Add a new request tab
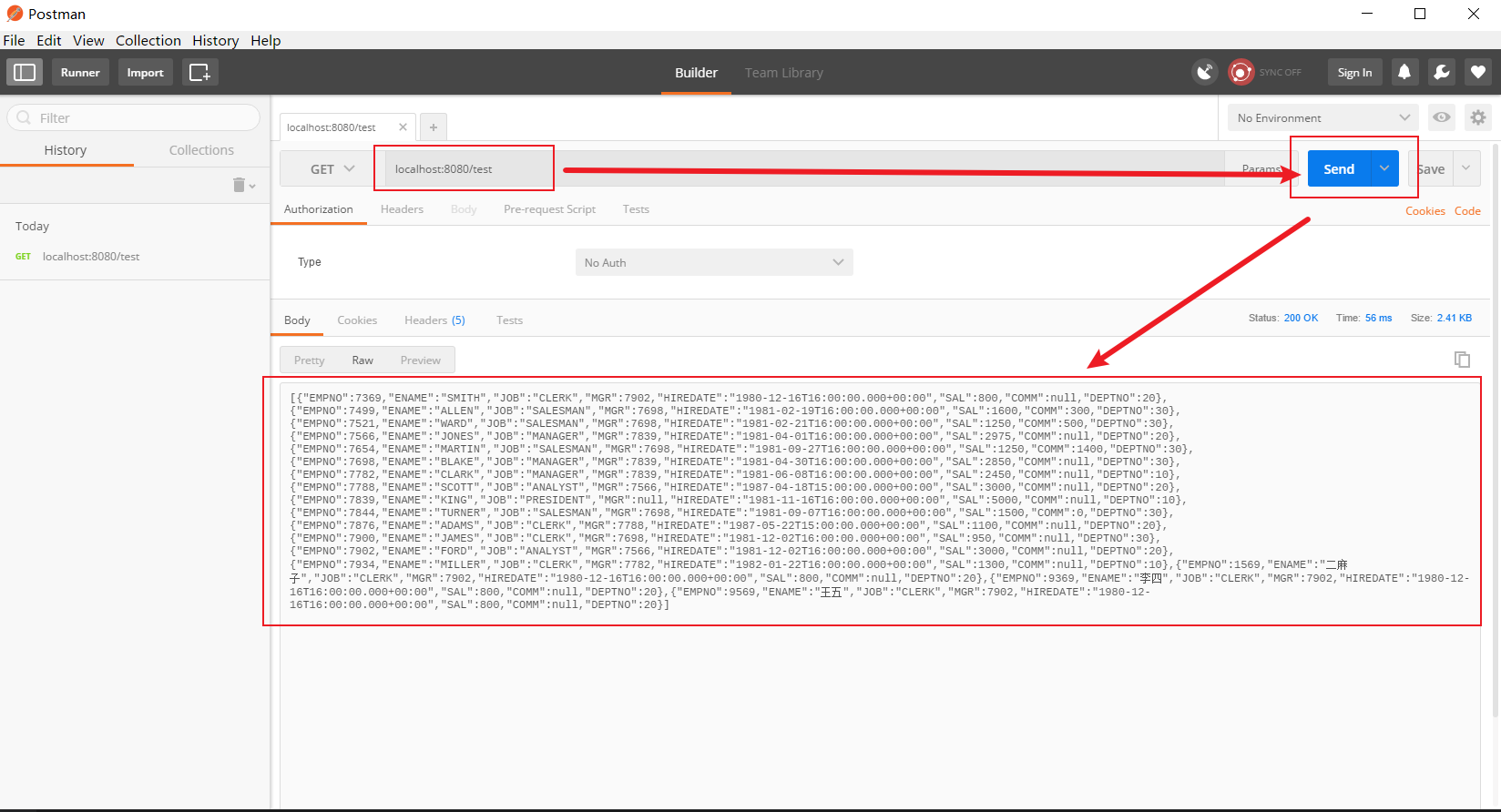1501x812 pixels. [x=434, y=127]
